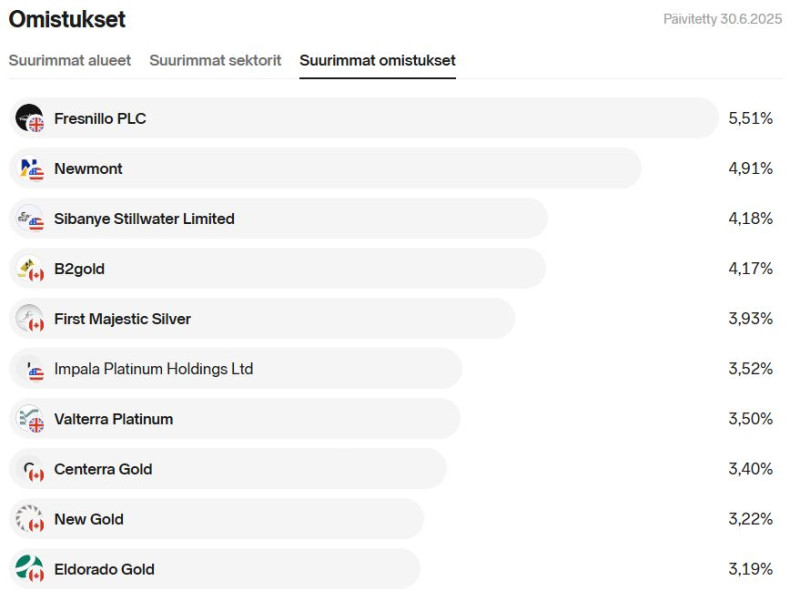Open the Fresnillo PLC holding name
800x601 pixels.
100,118
